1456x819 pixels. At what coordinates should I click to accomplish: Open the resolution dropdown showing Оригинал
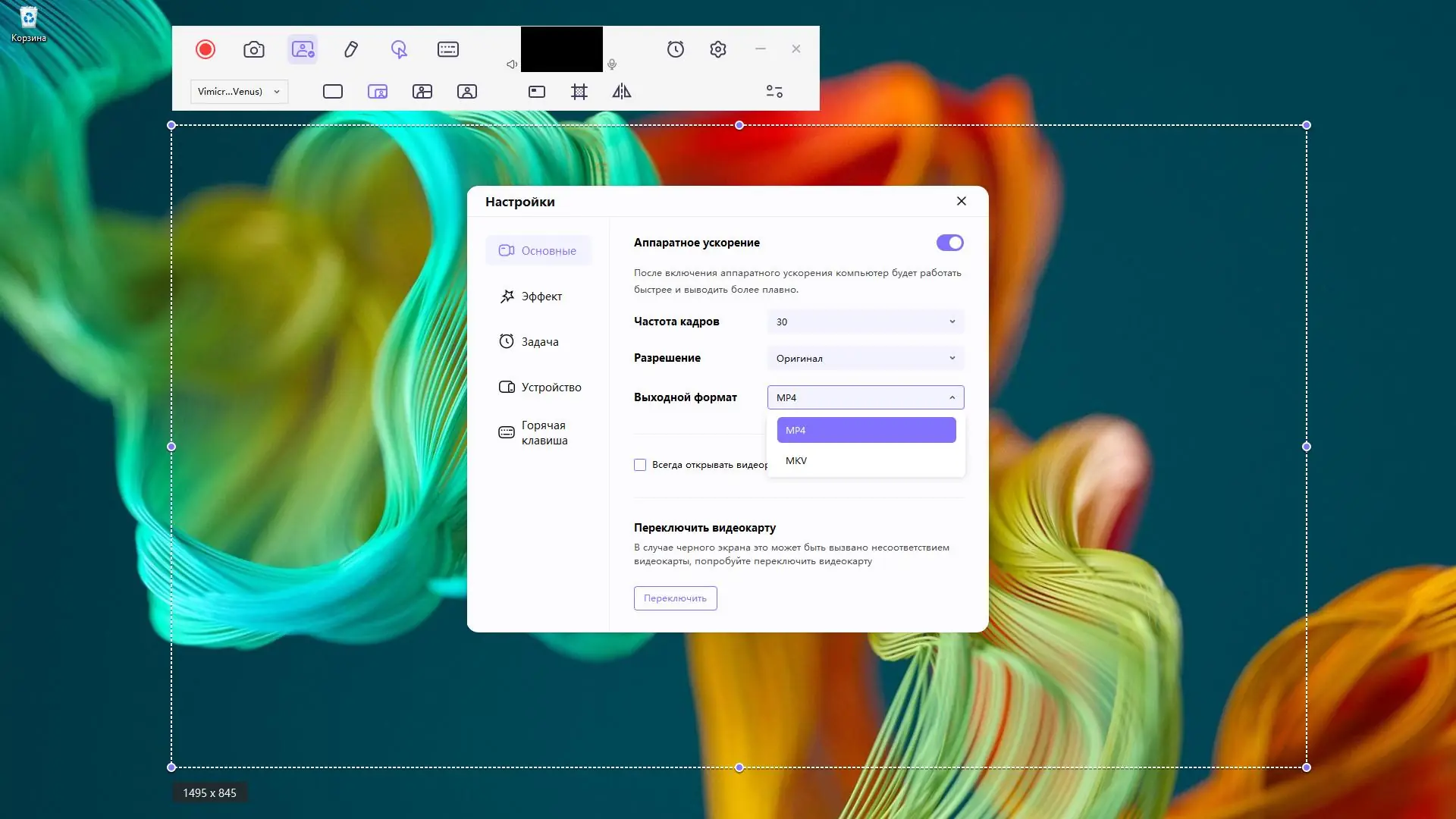point(865,358)
